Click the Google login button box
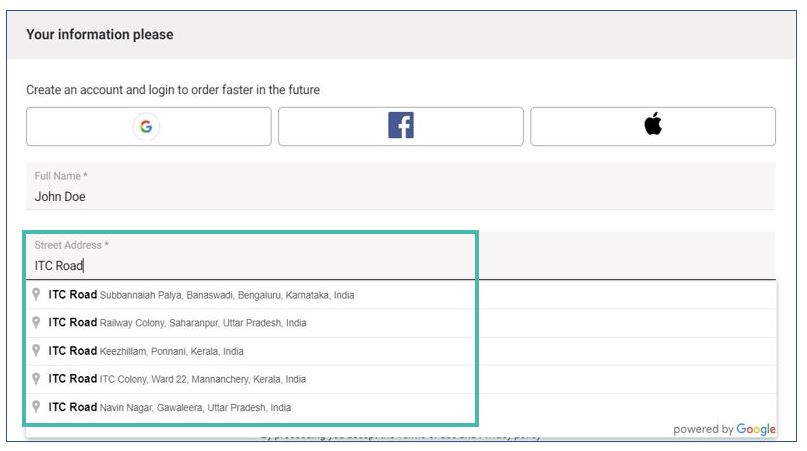The width and height of the screenshot is (807, 451). coord(149,127)
